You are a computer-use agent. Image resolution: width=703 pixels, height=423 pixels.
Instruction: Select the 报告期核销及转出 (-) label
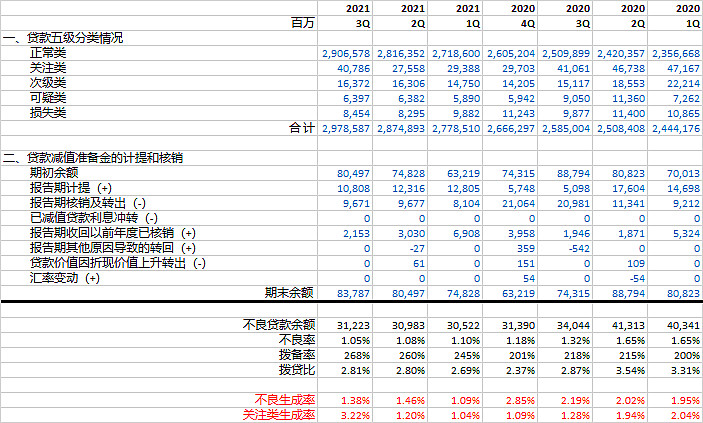pos(88,203)
